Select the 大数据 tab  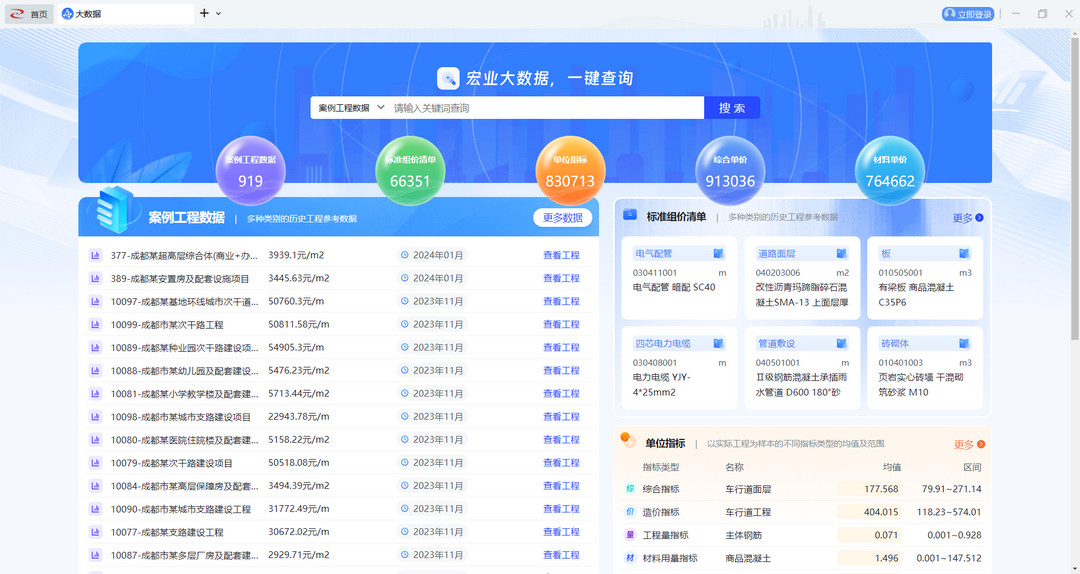[x=124, y=14]
